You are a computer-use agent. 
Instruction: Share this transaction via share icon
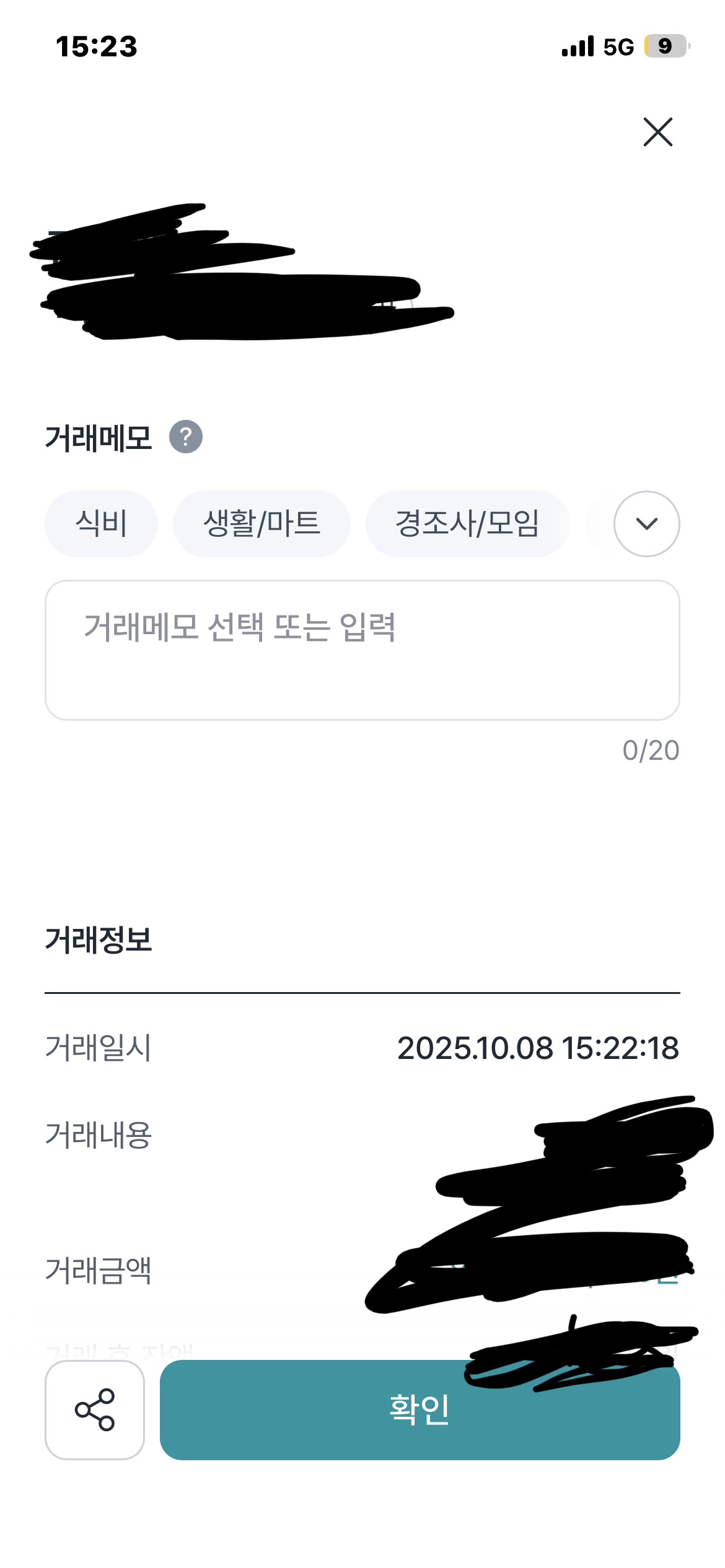[95, 1409]
